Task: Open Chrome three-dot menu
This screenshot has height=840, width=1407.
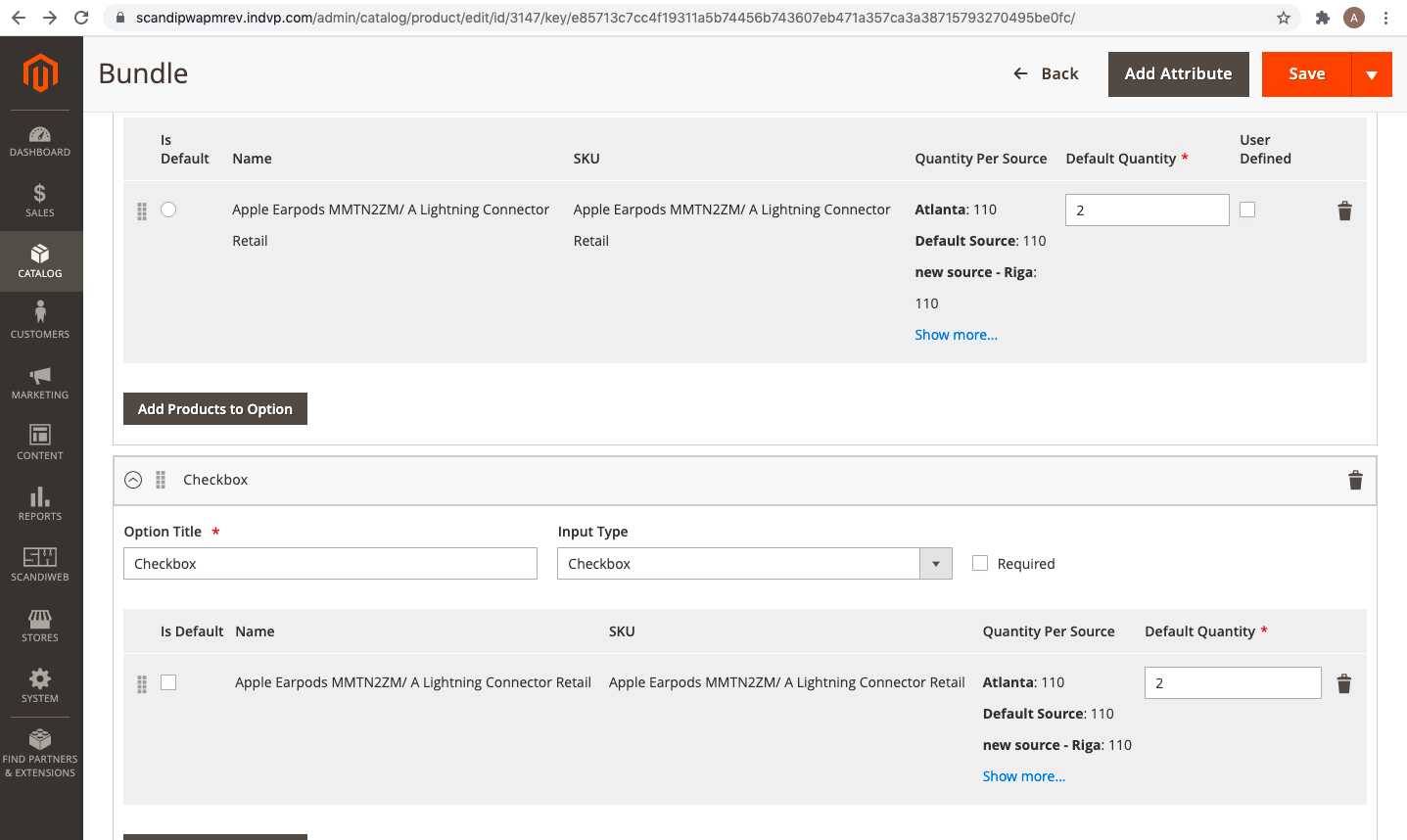Action: tap(1386, 18)
